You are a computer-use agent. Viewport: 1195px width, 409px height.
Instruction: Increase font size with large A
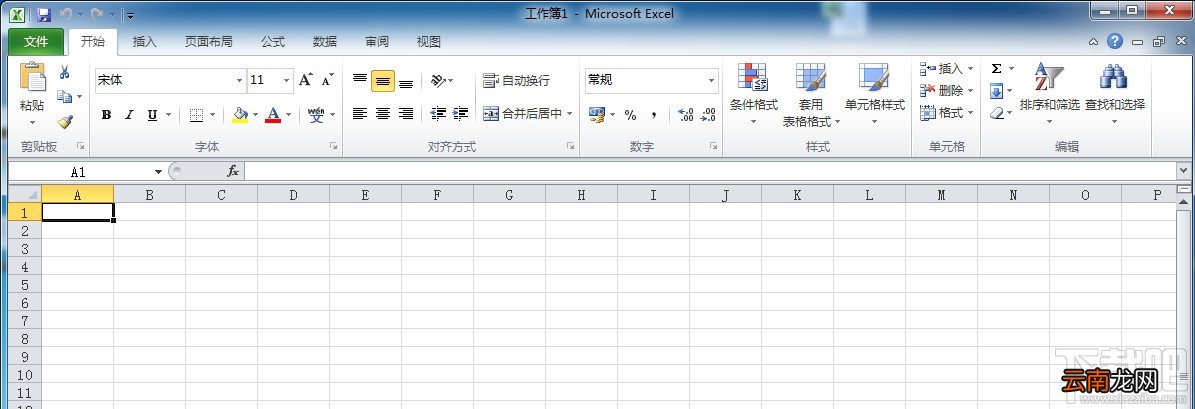pyautogui.click(x=305, y=80)
